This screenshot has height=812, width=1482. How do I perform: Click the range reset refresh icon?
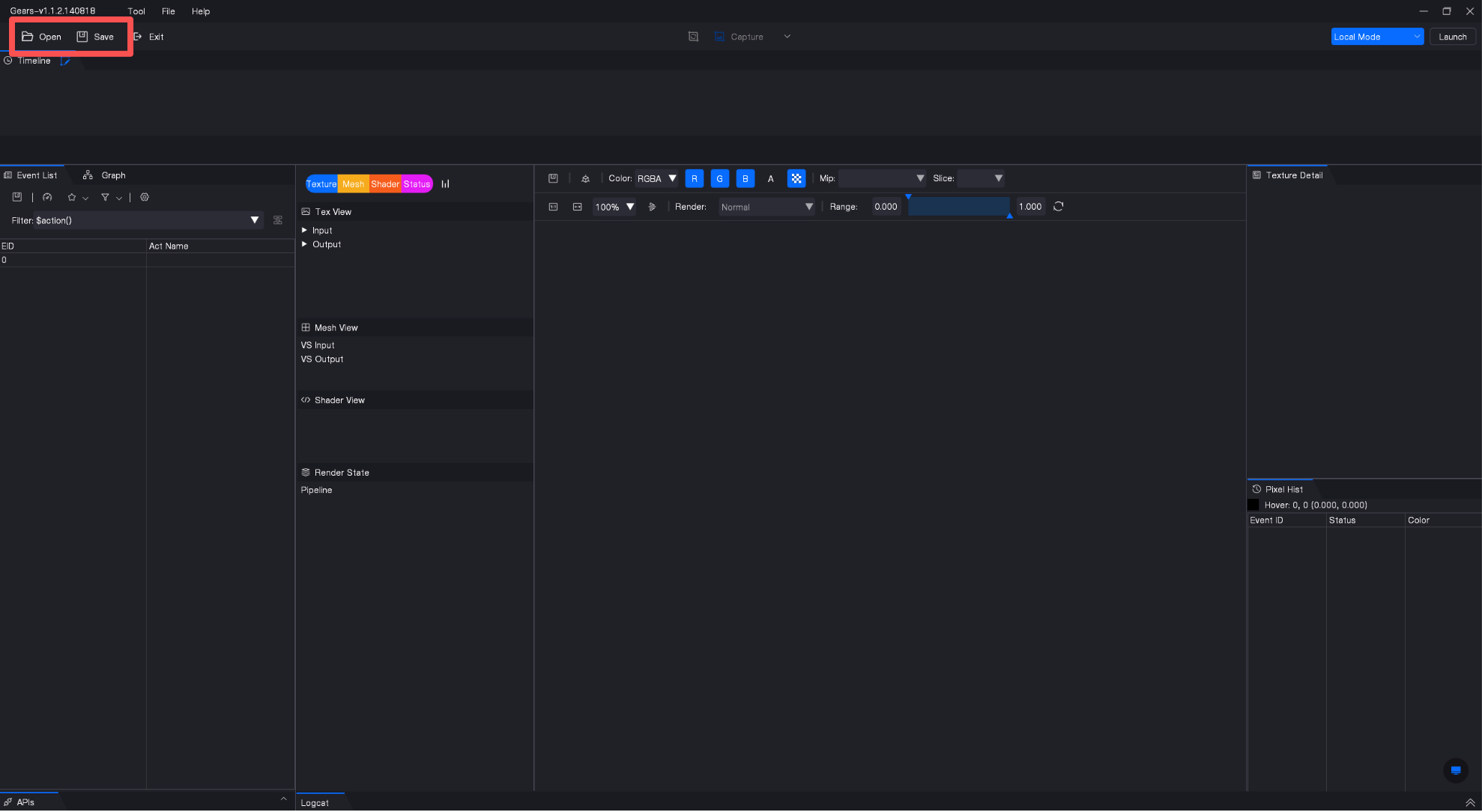click(1059, 207)
